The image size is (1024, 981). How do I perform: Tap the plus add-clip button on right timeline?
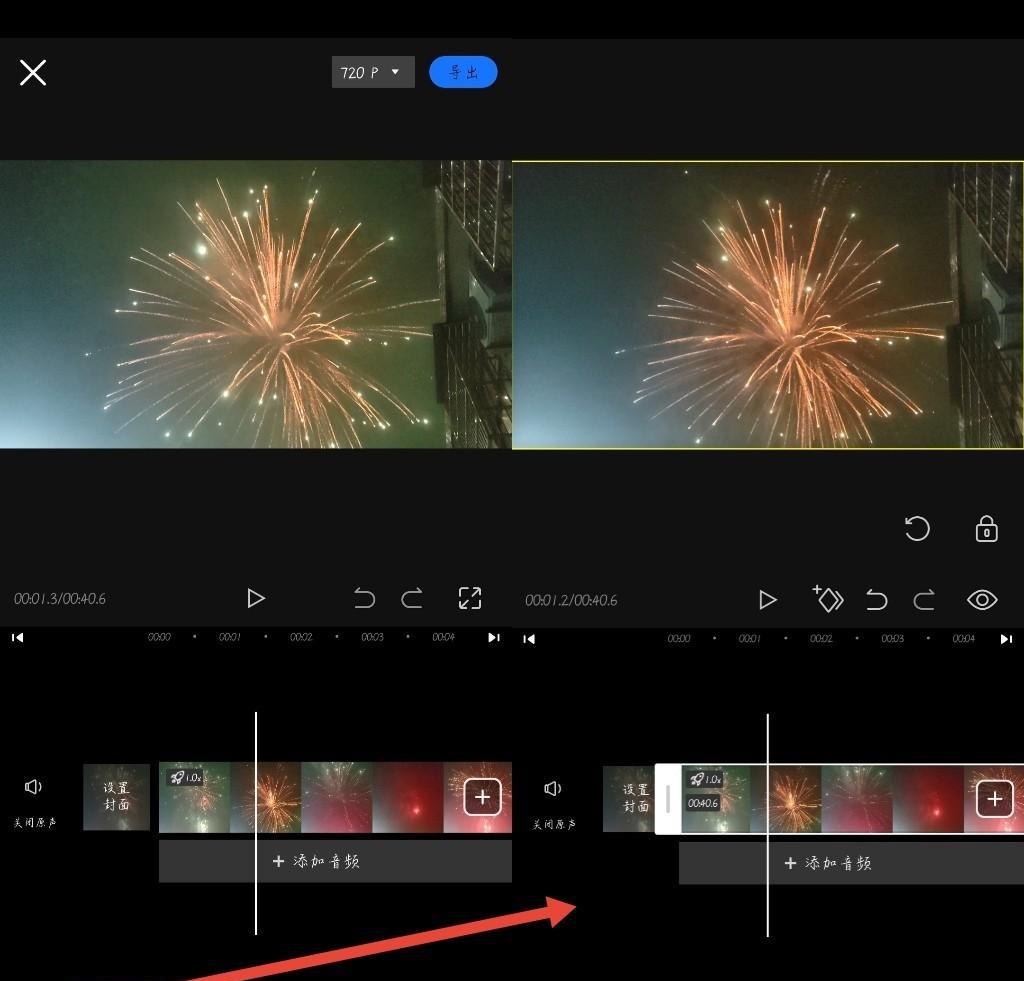click(994, 799)
